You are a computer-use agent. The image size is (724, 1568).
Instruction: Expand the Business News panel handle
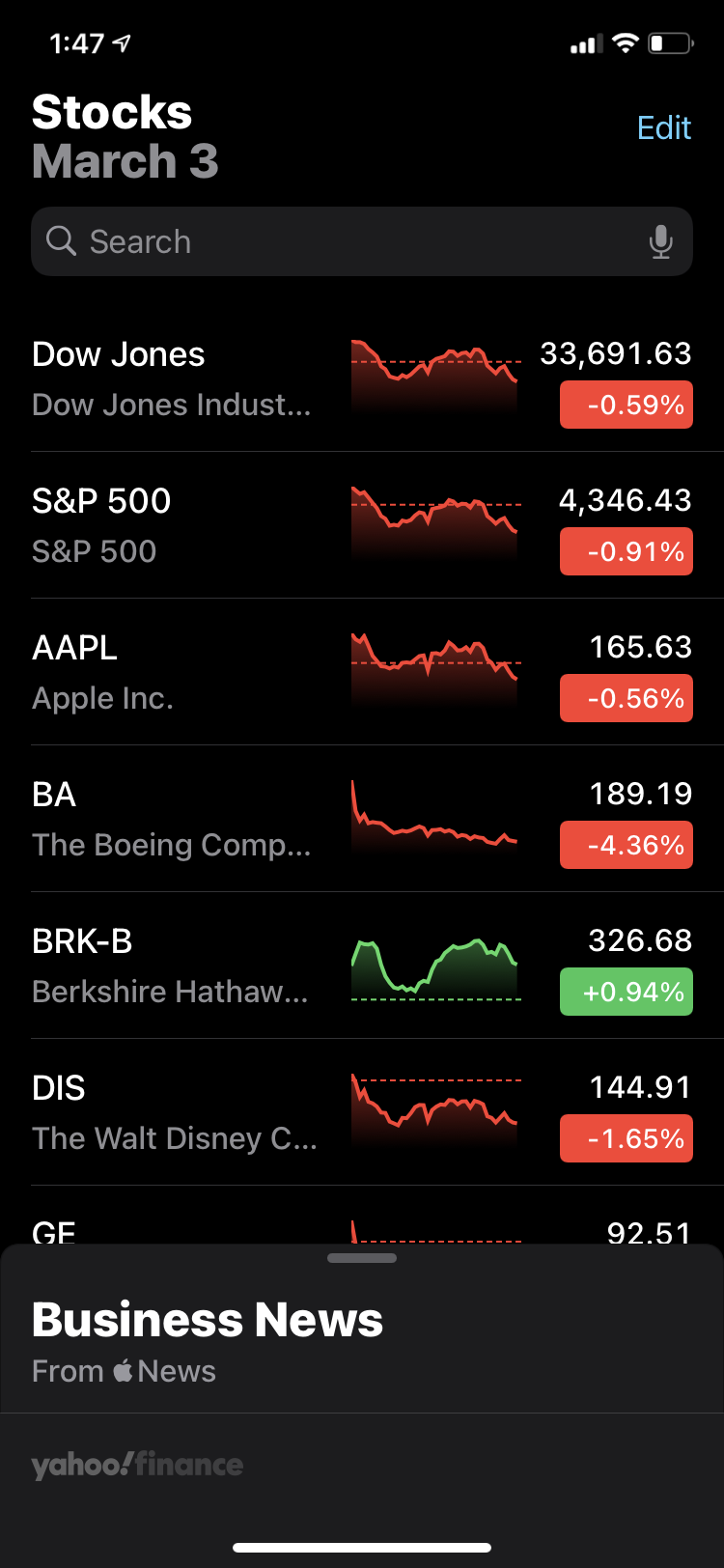click(x=362, y=1258)
